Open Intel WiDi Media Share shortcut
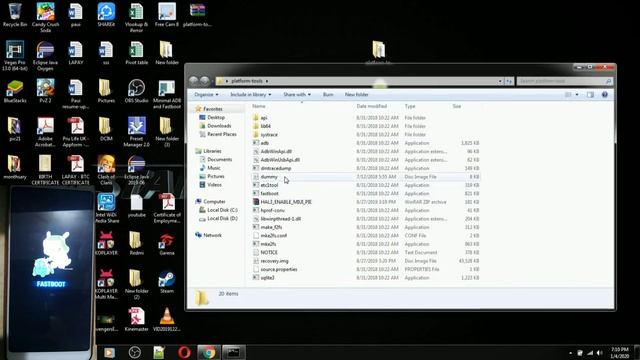 106,208
